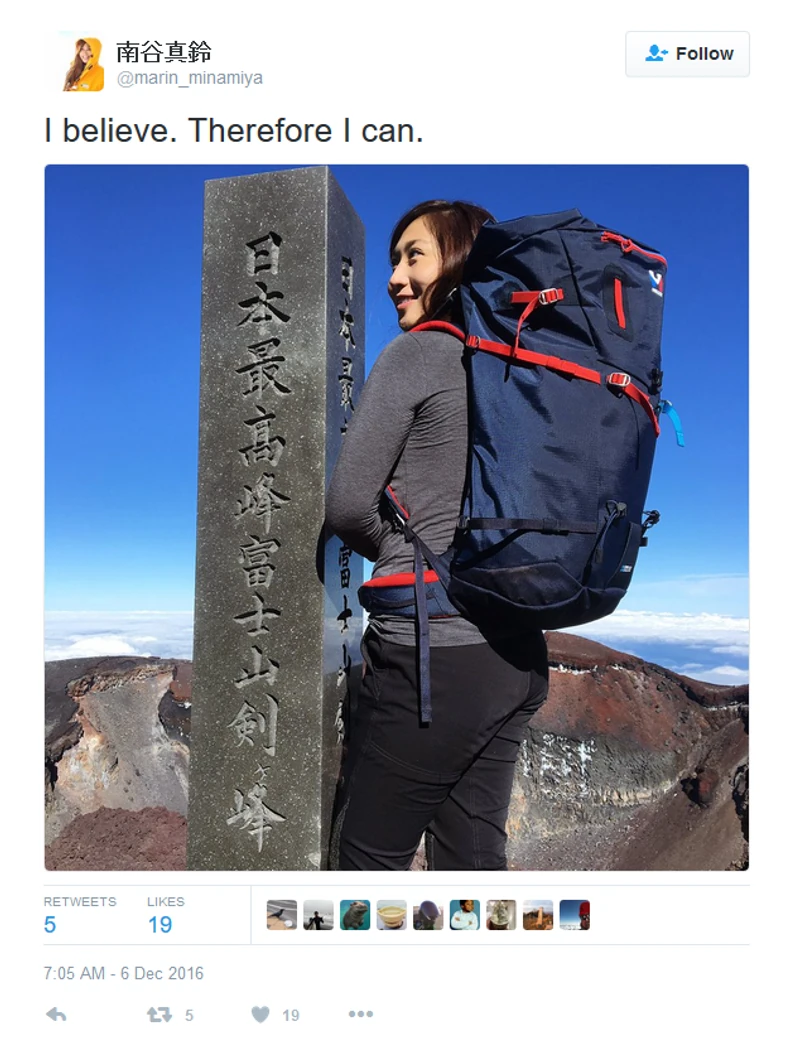Open the yellow-jacket profile avatar
The height and width of the screenshot is (1057, 790).
click(84, 63)
